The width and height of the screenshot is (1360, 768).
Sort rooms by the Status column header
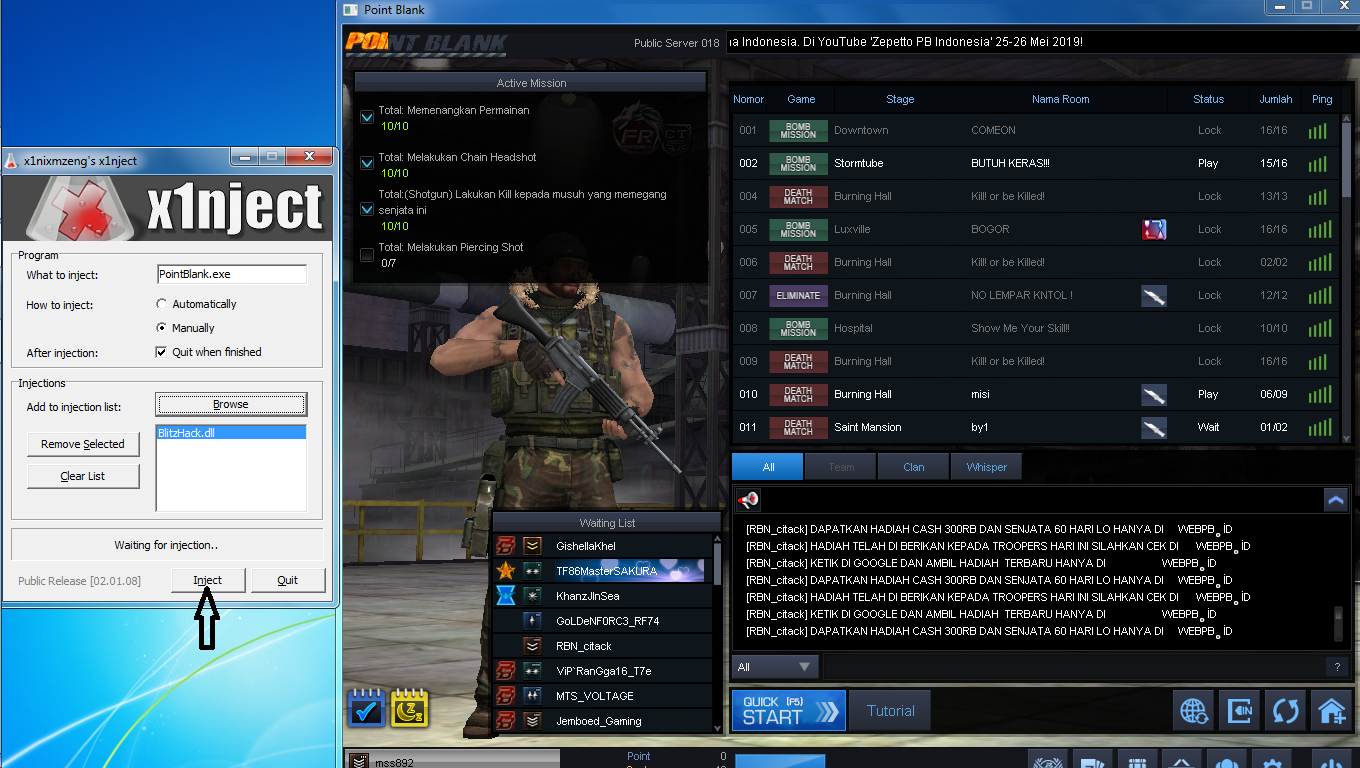1208,99
